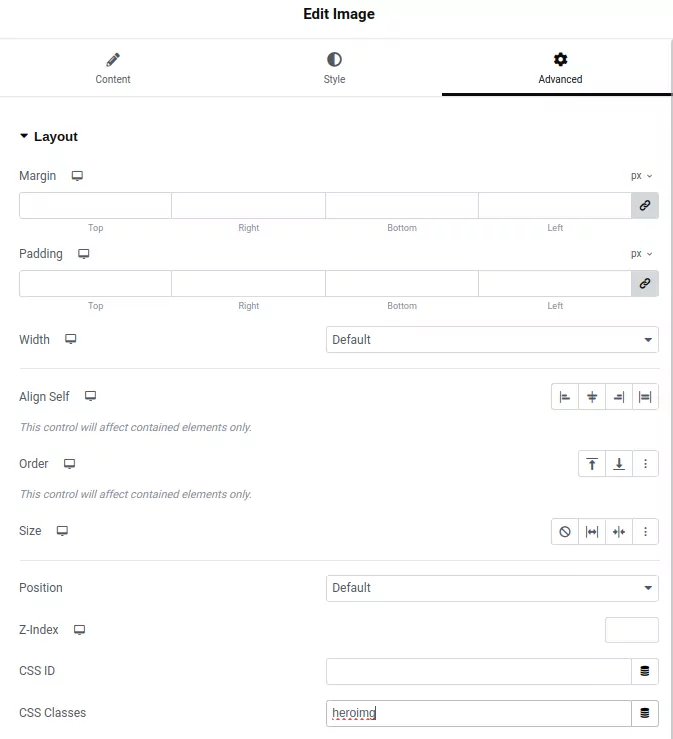Image resolution: width=673 pixels, height=739 pixels.
Task: Switch to the Content tab
Action: click(x=113, y=69)
